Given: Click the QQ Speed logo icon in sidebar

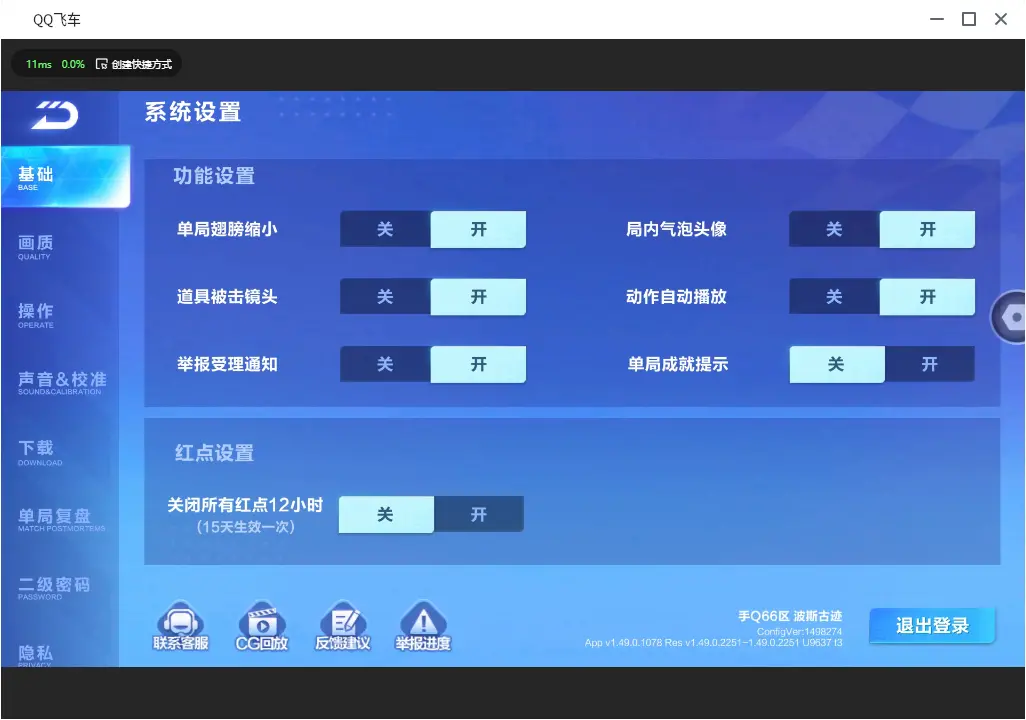Looking at the screenshot, I should coord(55,115).
